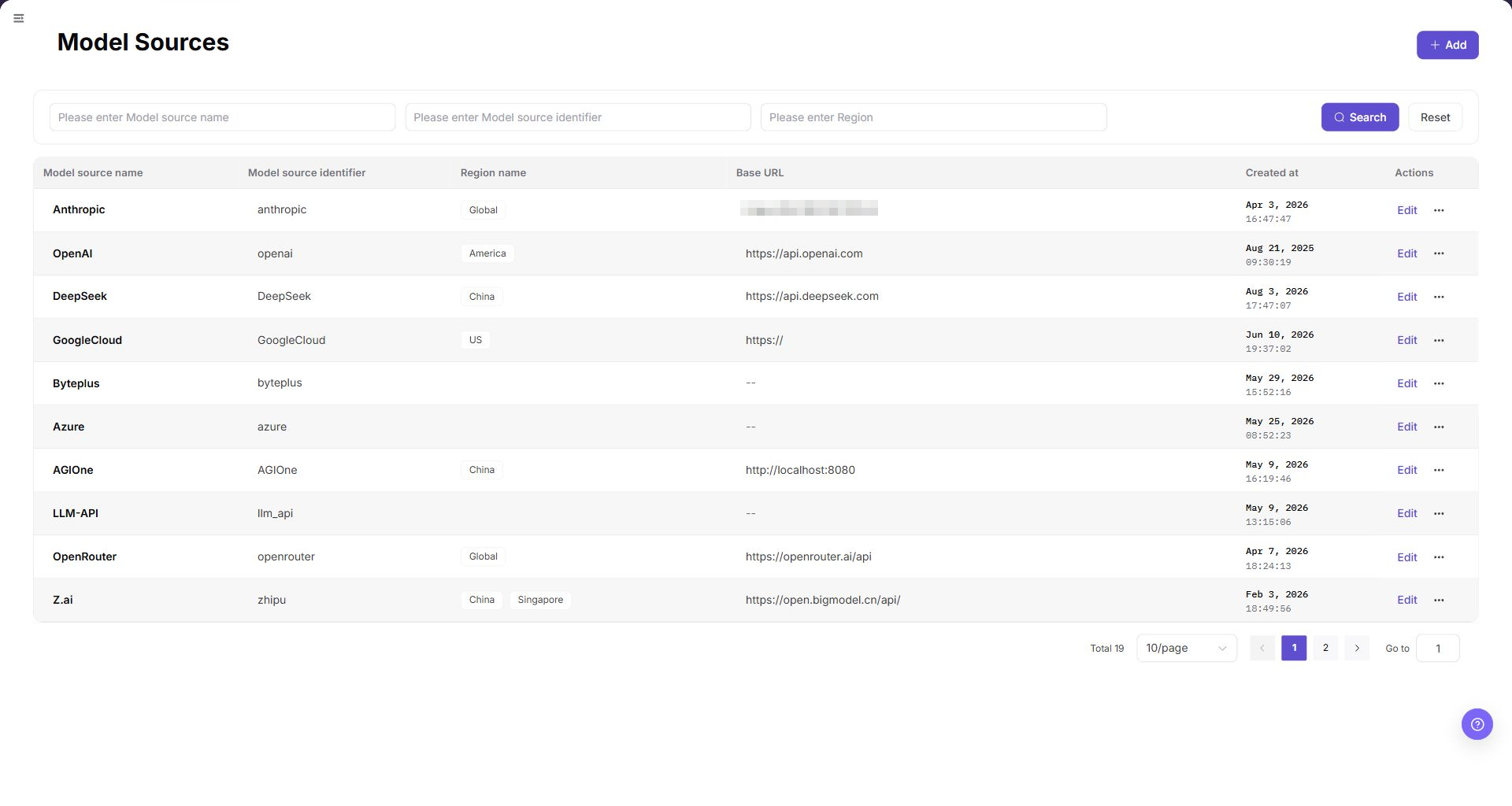Click the https://open.bigmodel.cn/api/ URL
1512x806 pixels.
(823, 600)
